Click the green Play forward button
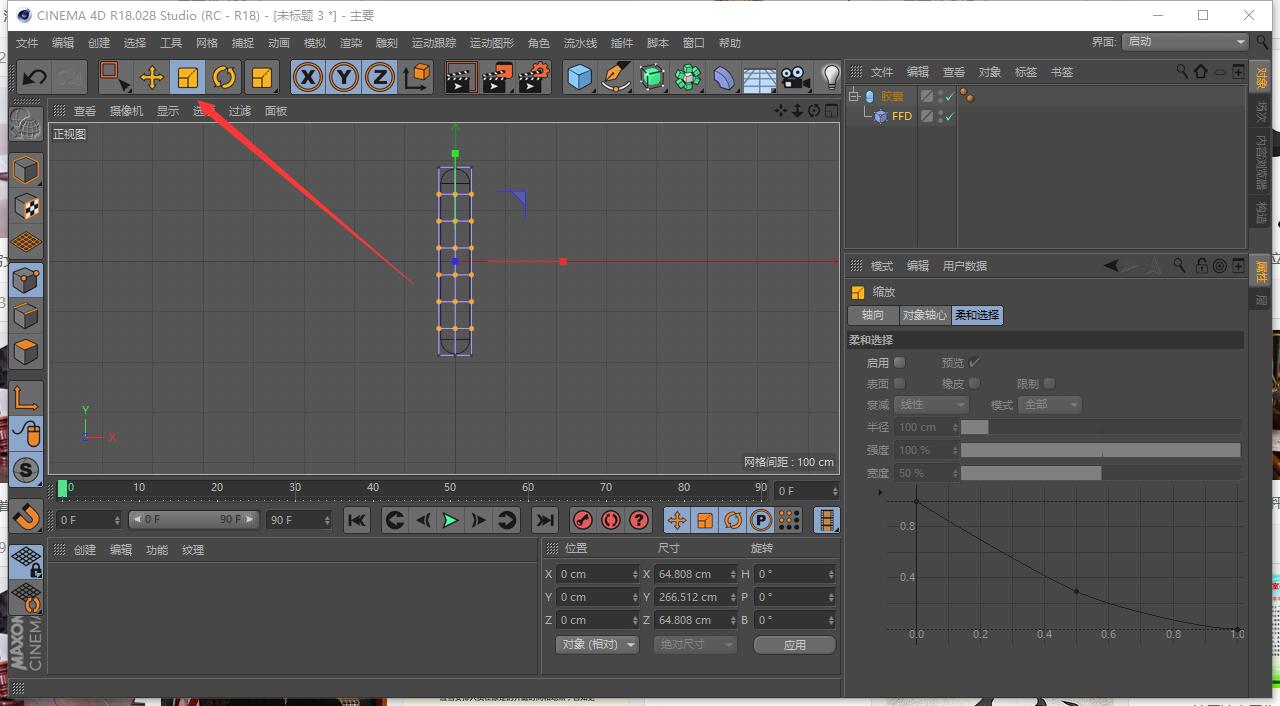Image resolution: width=1280 pixels, height=706 pixels. click(x=450, y=520)
